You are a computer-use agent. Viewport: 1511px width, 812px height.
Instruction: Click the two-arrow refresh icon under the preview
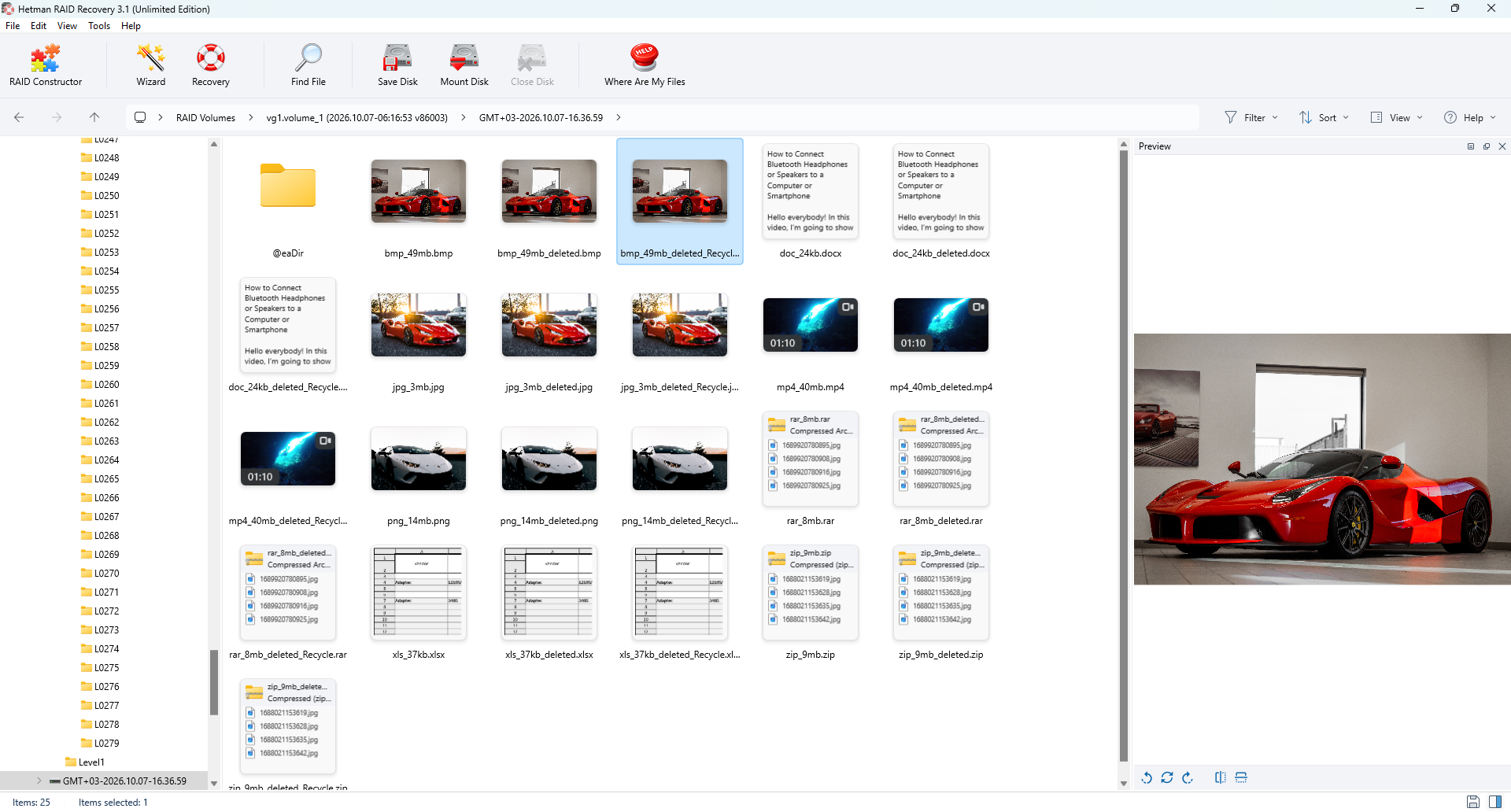(x=1167, y=777)
